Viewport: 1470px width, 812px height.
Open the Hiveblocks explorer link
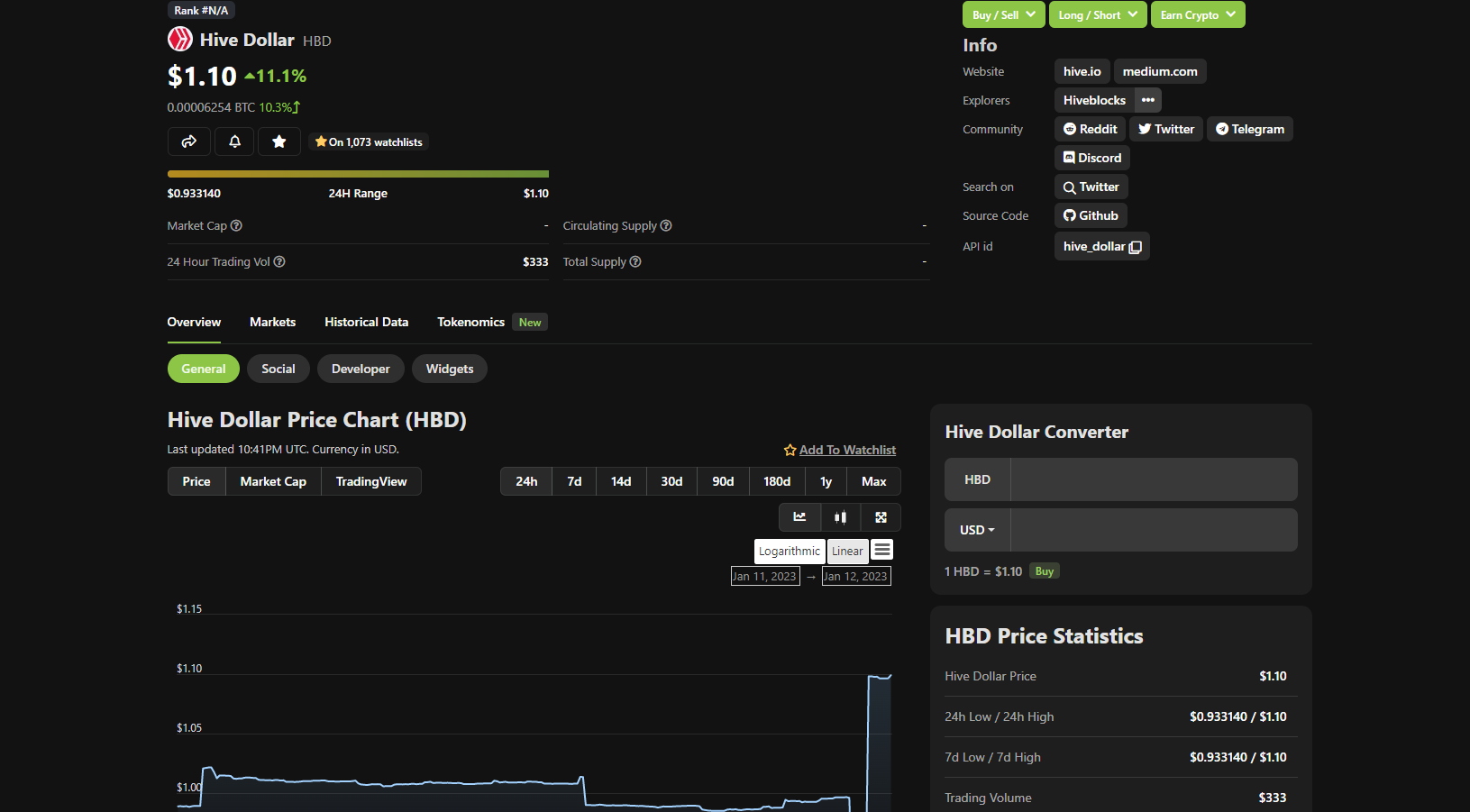1094,100
